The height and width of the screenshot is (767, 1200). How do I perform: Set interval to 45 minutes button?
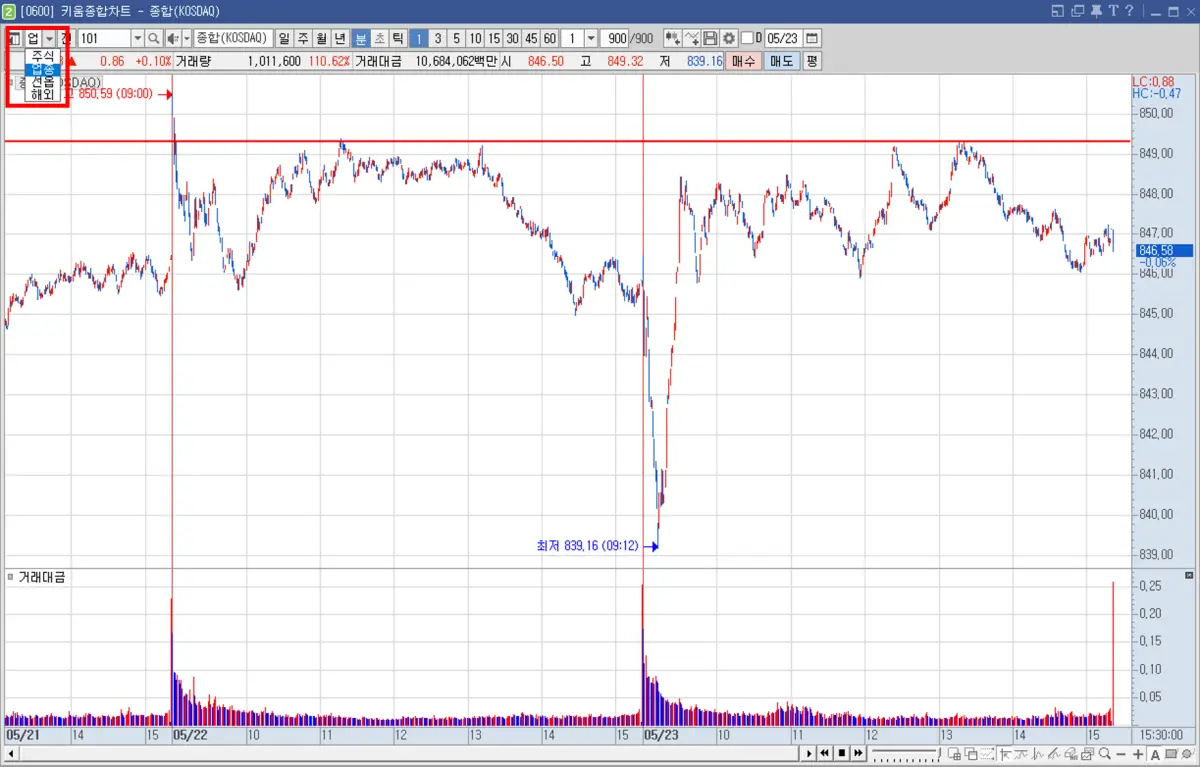(x=531, y=38)
